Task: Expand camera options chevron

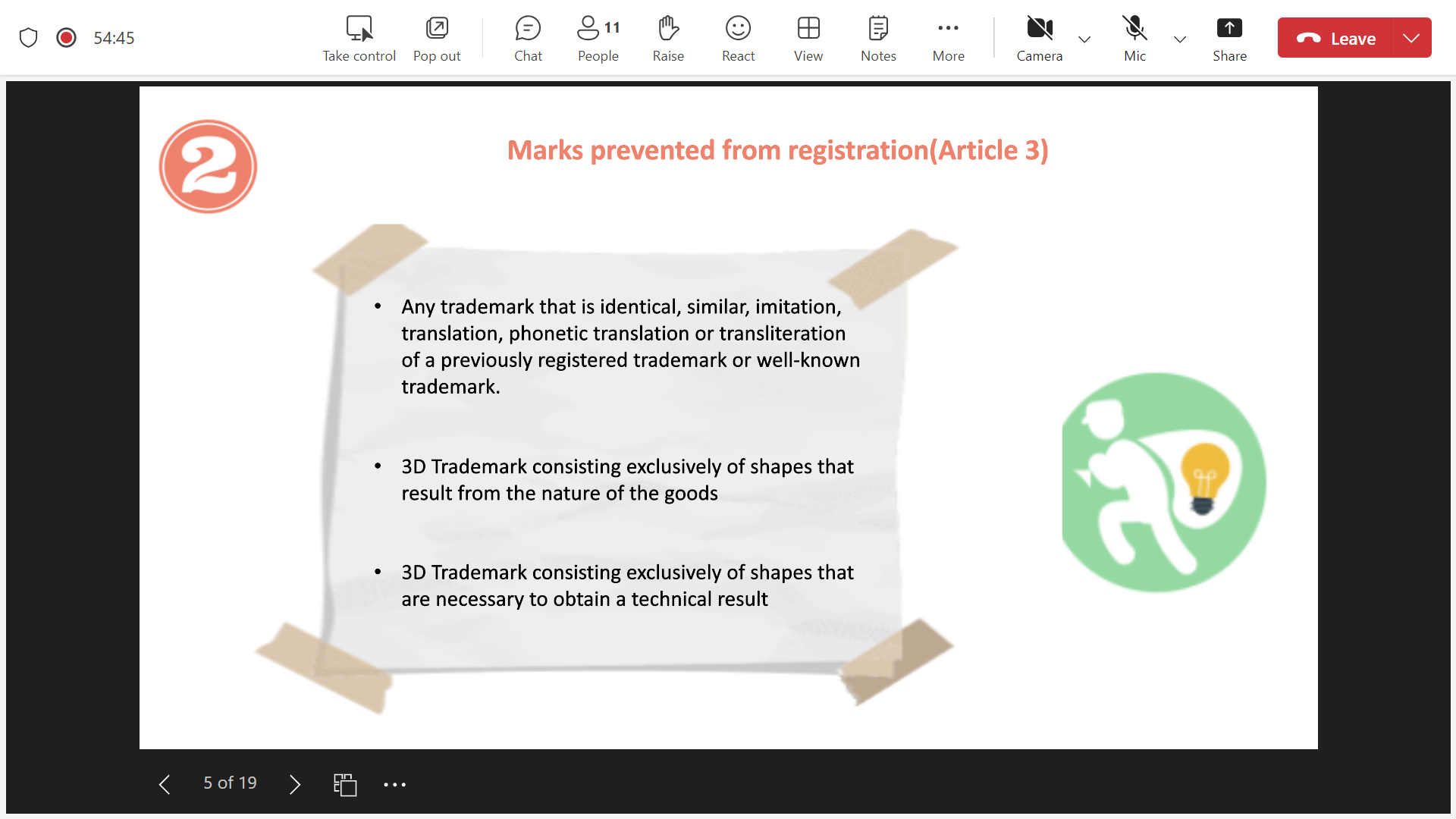Action: click(1084, 39)
